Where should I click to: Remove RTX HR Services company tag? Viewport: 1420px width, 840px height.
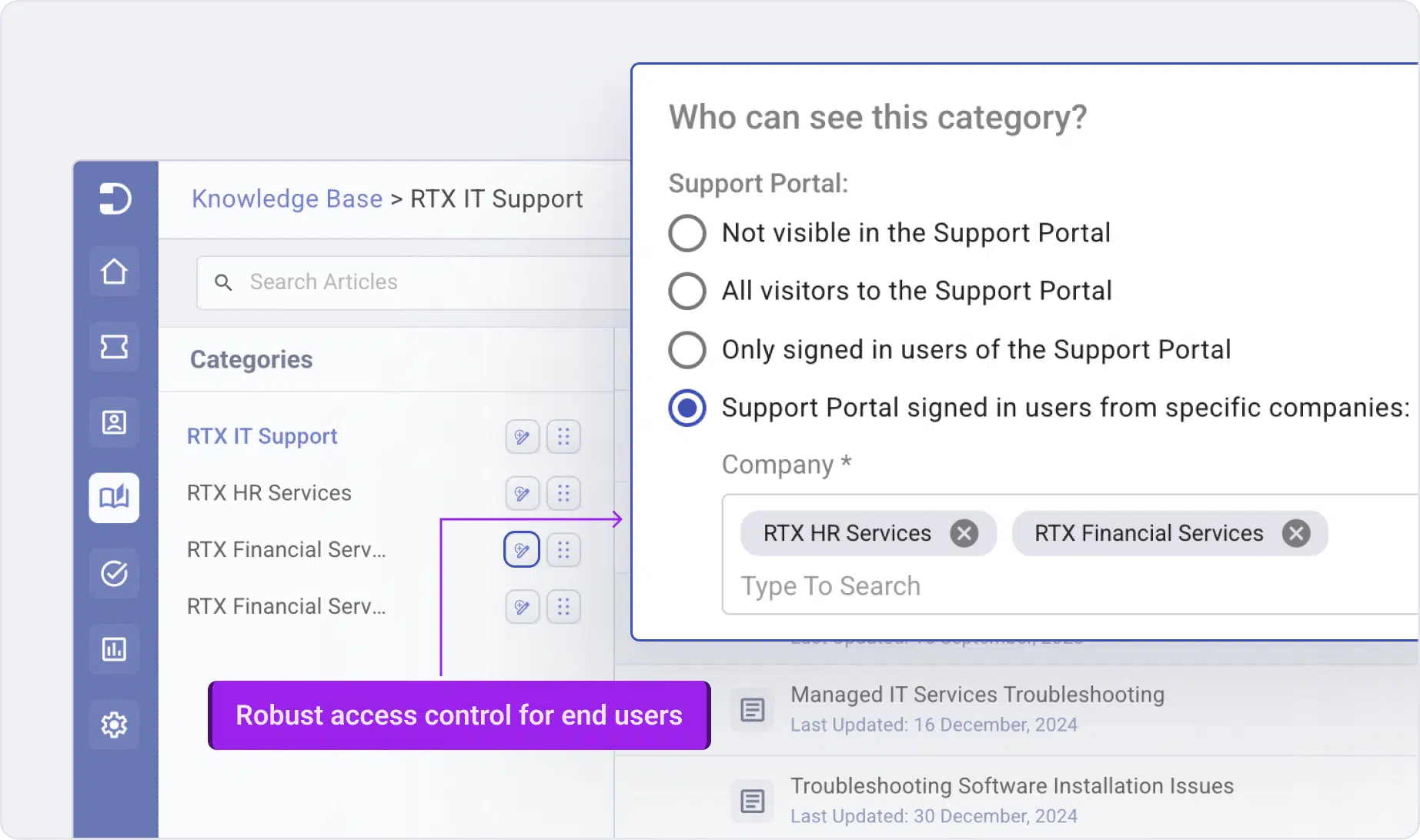coord(964,533)
